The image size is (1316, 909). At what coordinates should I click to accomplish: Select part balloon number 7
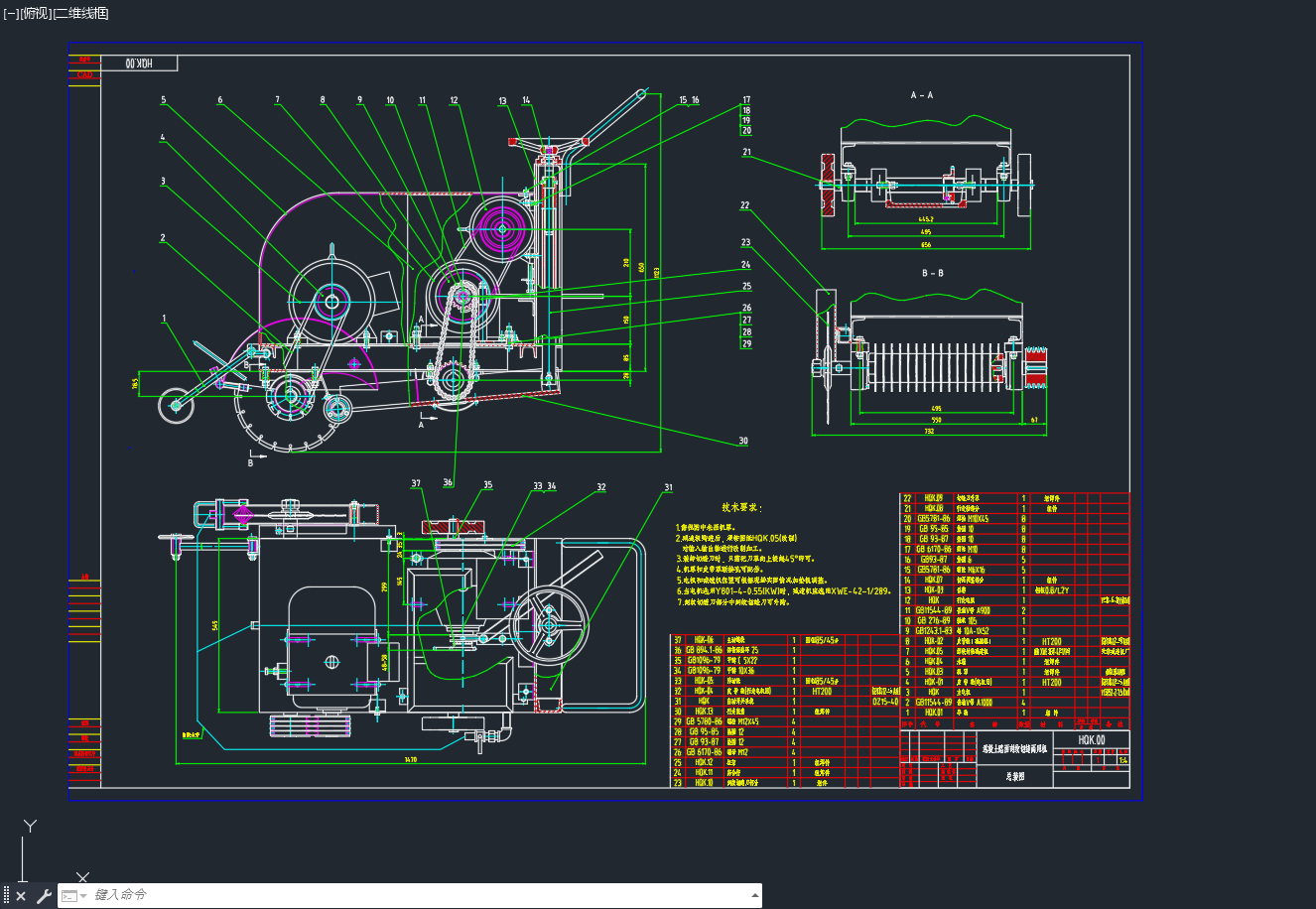point(278,100)
